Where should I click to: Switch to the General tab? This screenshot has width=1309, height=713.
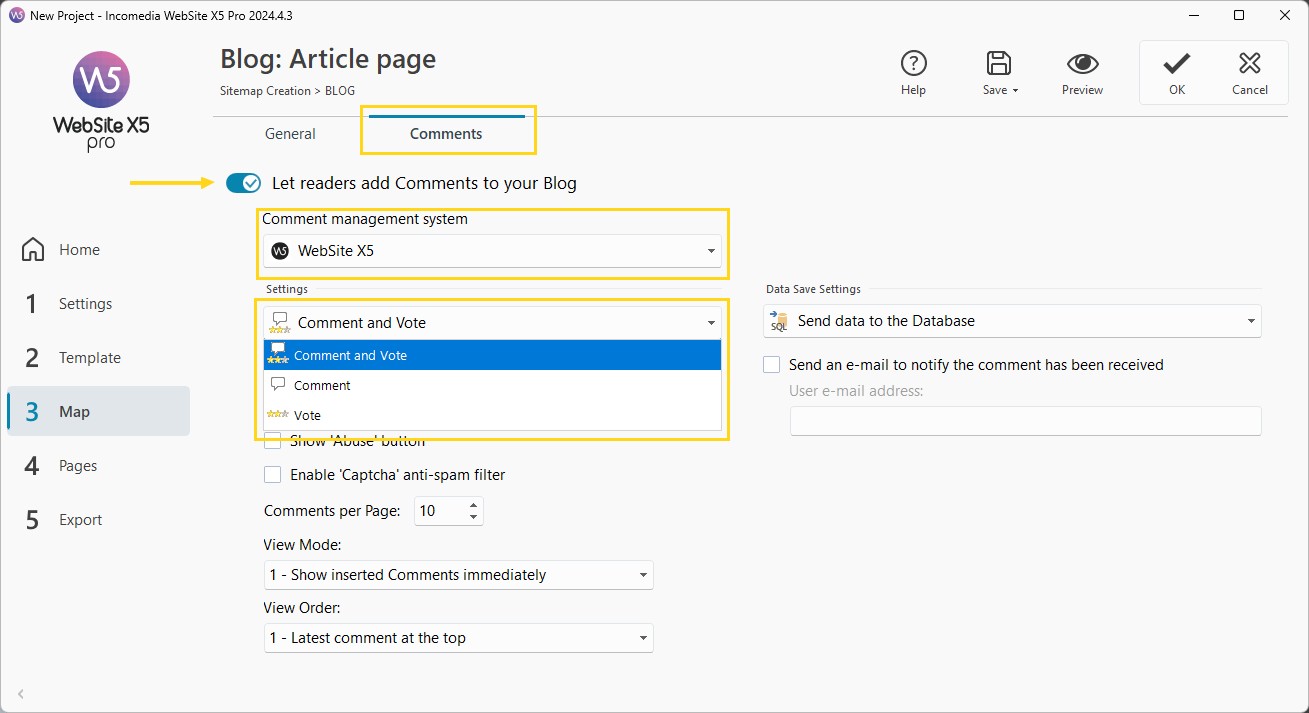(290, 134)
